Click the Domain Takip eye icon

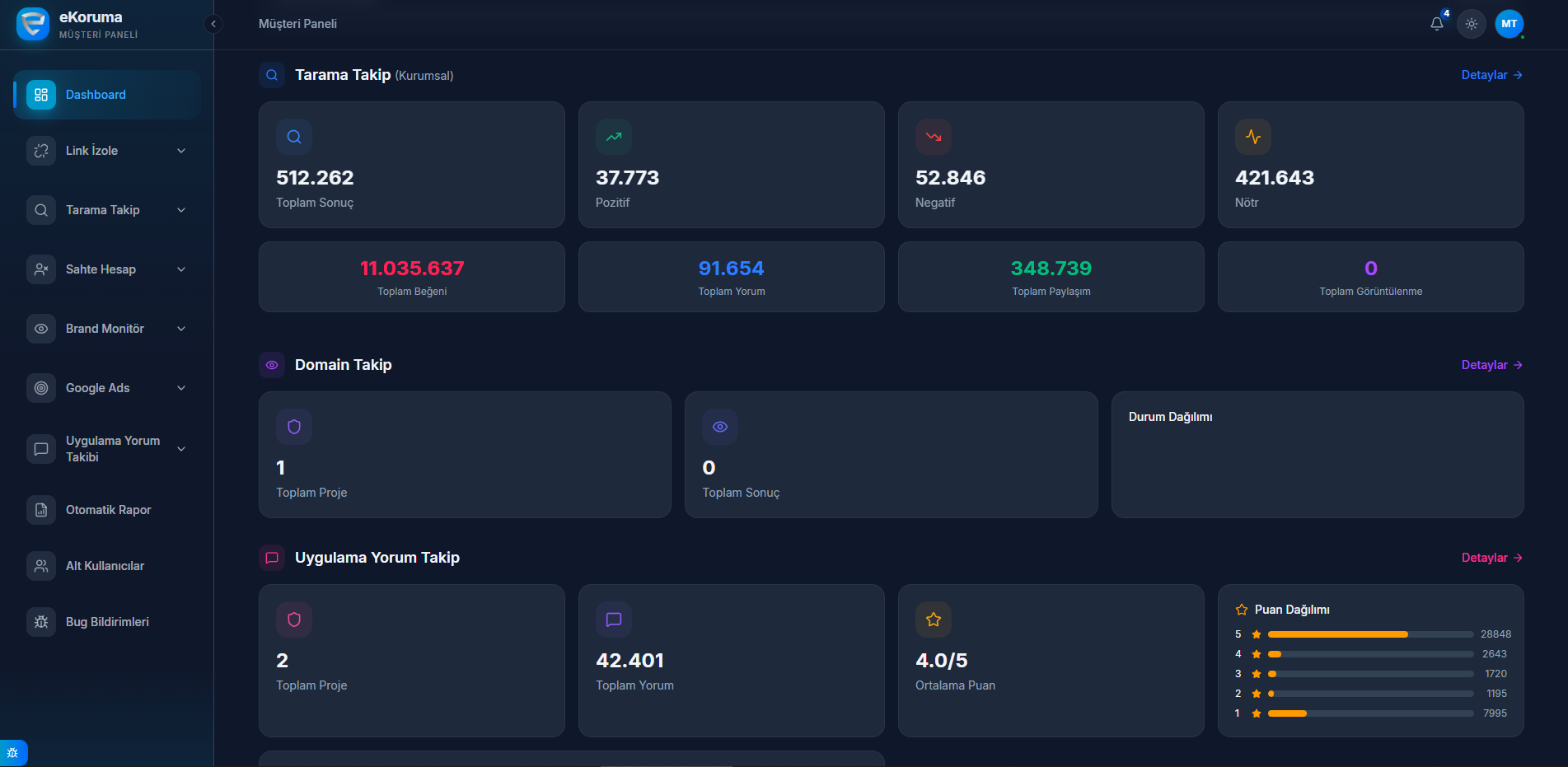[272, 365]
